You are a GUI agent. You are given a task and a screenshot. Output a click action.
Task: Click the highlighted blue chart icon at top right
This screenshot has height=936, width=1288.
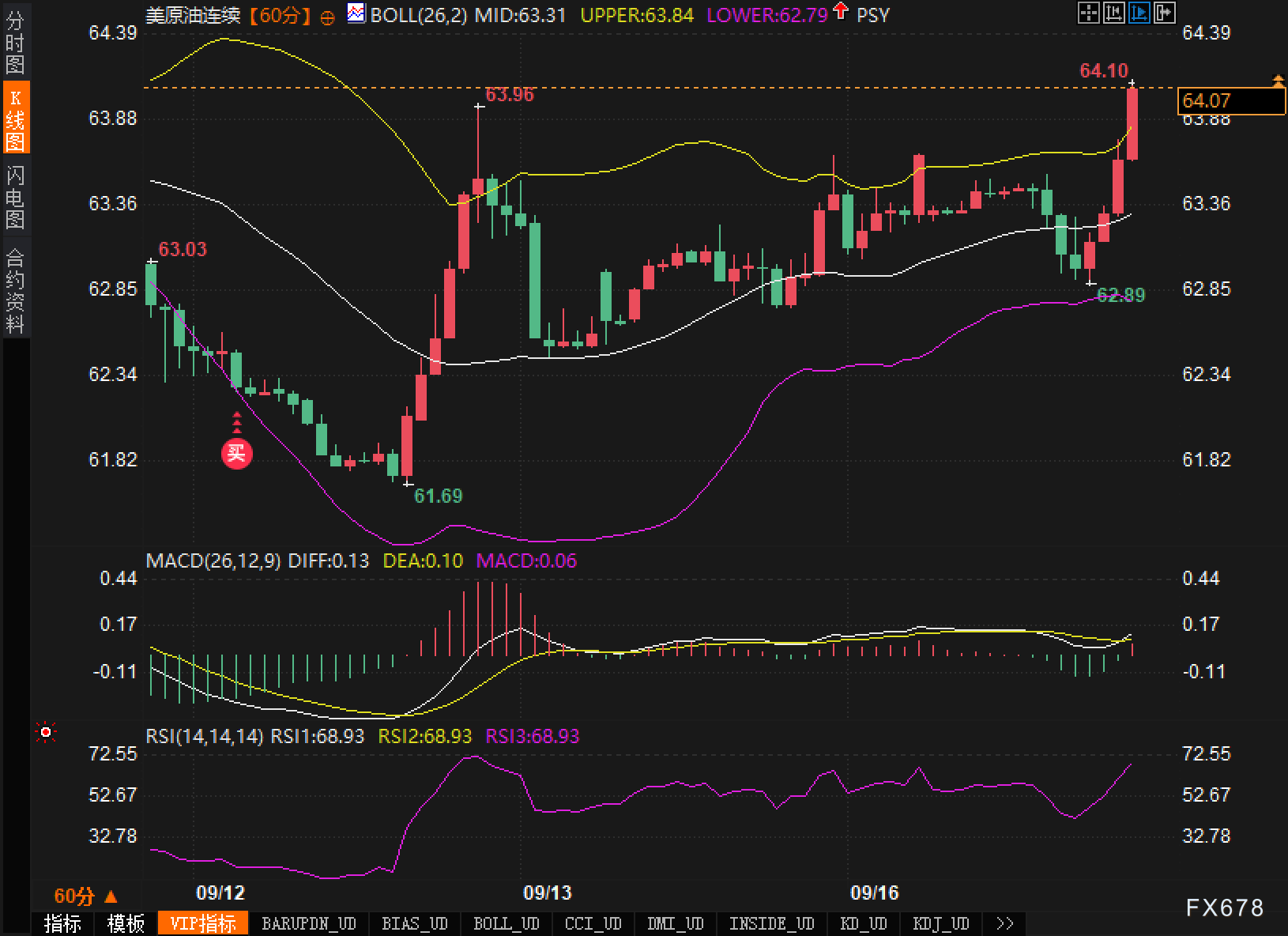click(x=1139, y=13)
